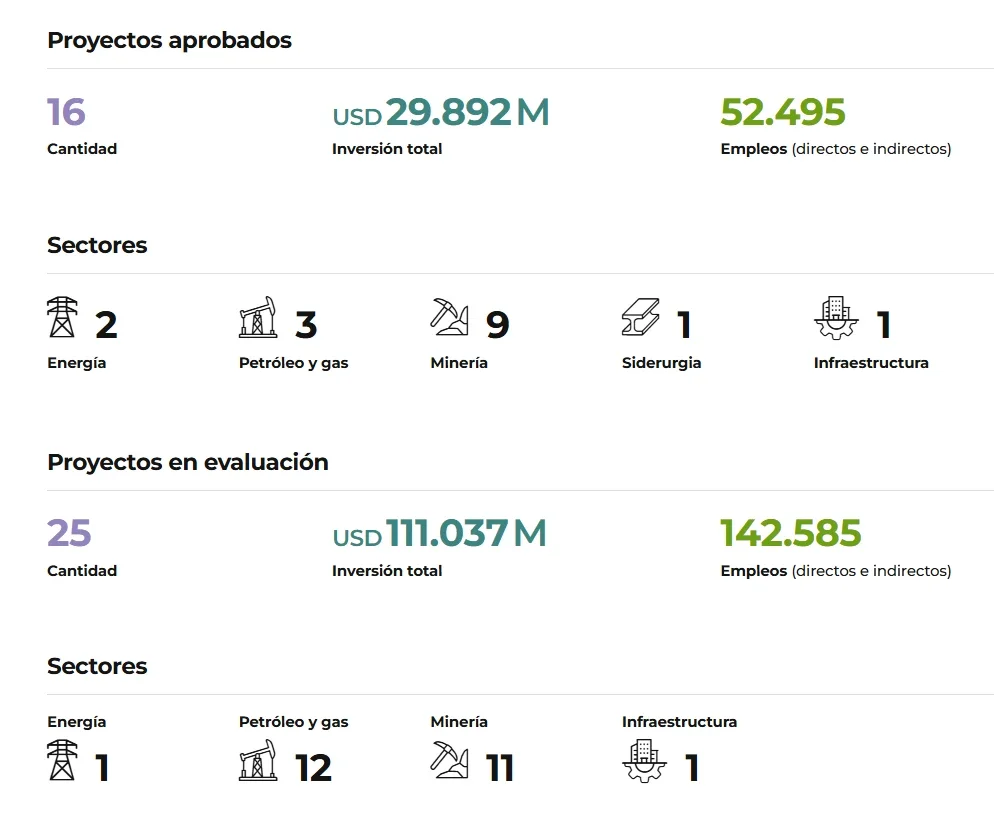Image resolution: width=994 pixels, height=815 pixels.
Task: Click the Energía tower icon under evaluation projects
Action: point(62,760)
